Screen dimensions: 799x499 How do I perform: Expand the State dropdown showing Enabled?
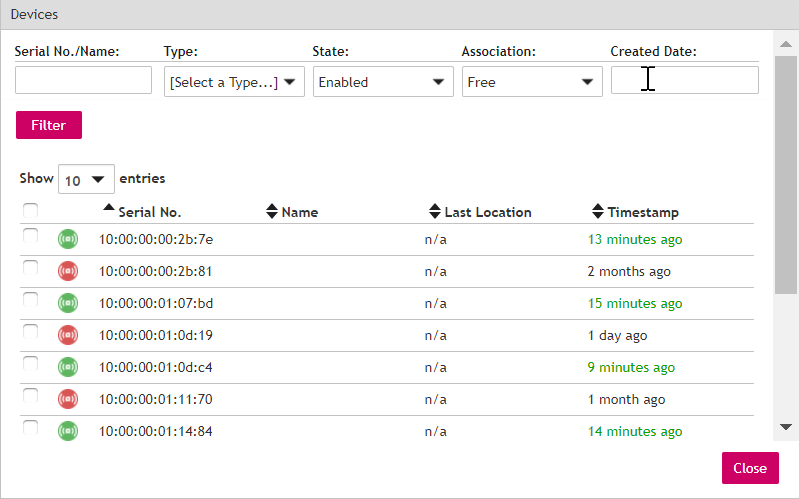[383, 82]
